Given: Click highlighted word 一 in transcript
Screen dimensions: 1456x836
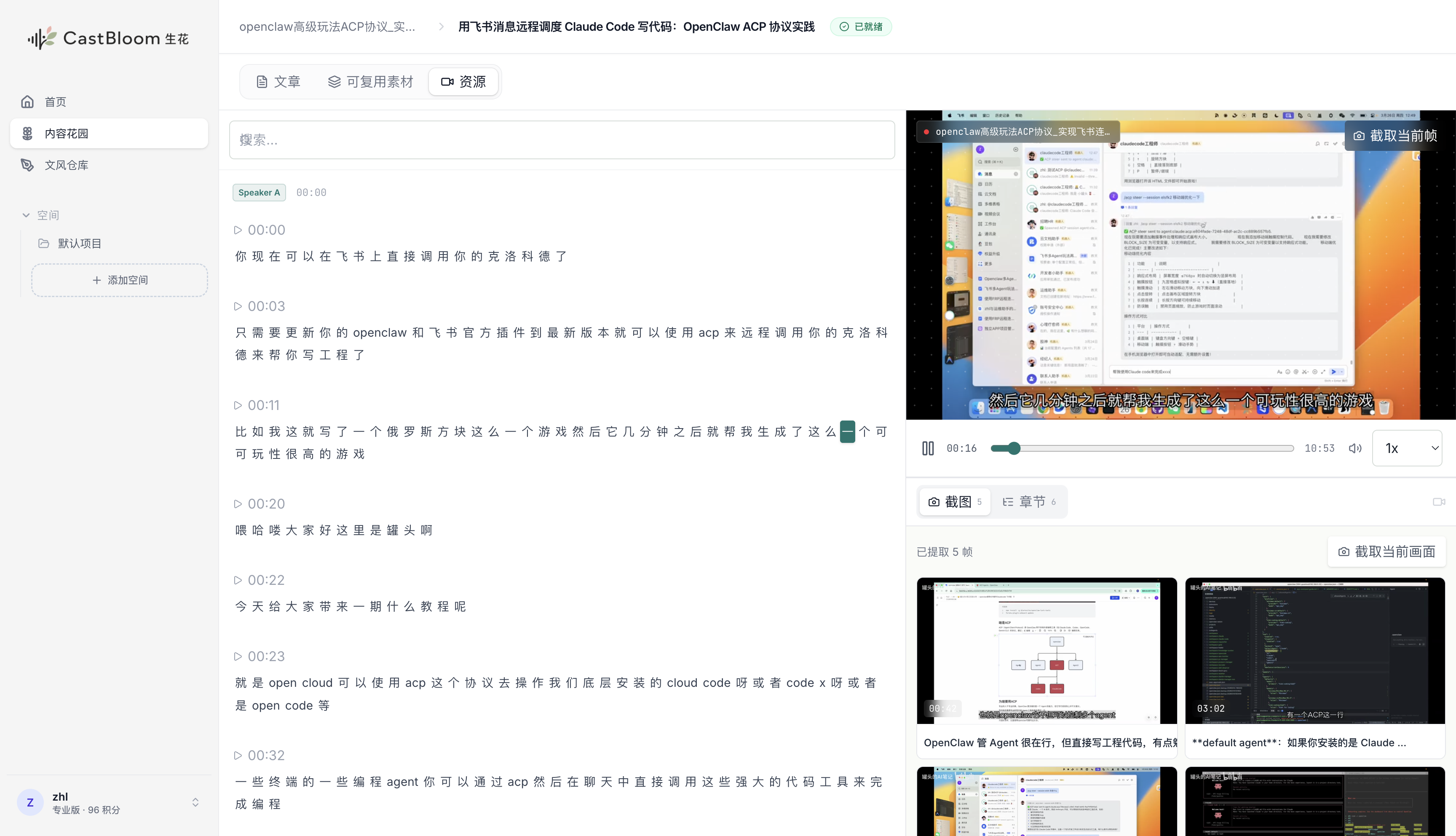Looking at the screenshot, I should pos(847,431).
